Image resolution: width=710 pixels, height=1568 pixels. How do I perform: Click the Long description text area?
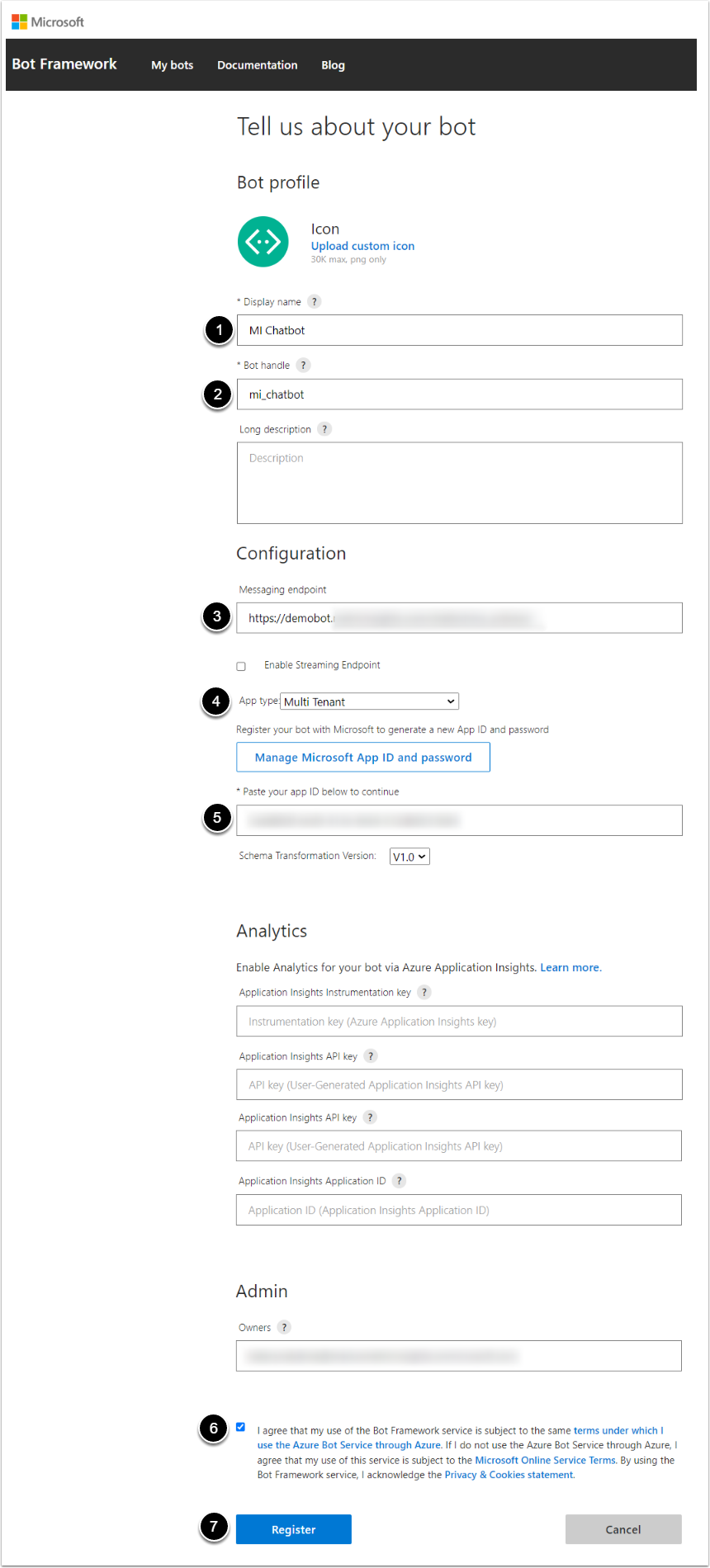(459, 483)
